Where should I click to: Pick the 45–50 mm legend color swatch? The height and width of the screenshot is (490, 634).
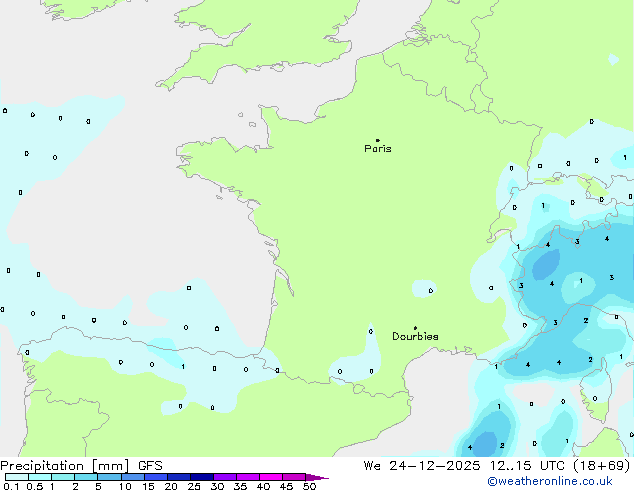click(x=294, y=477)
